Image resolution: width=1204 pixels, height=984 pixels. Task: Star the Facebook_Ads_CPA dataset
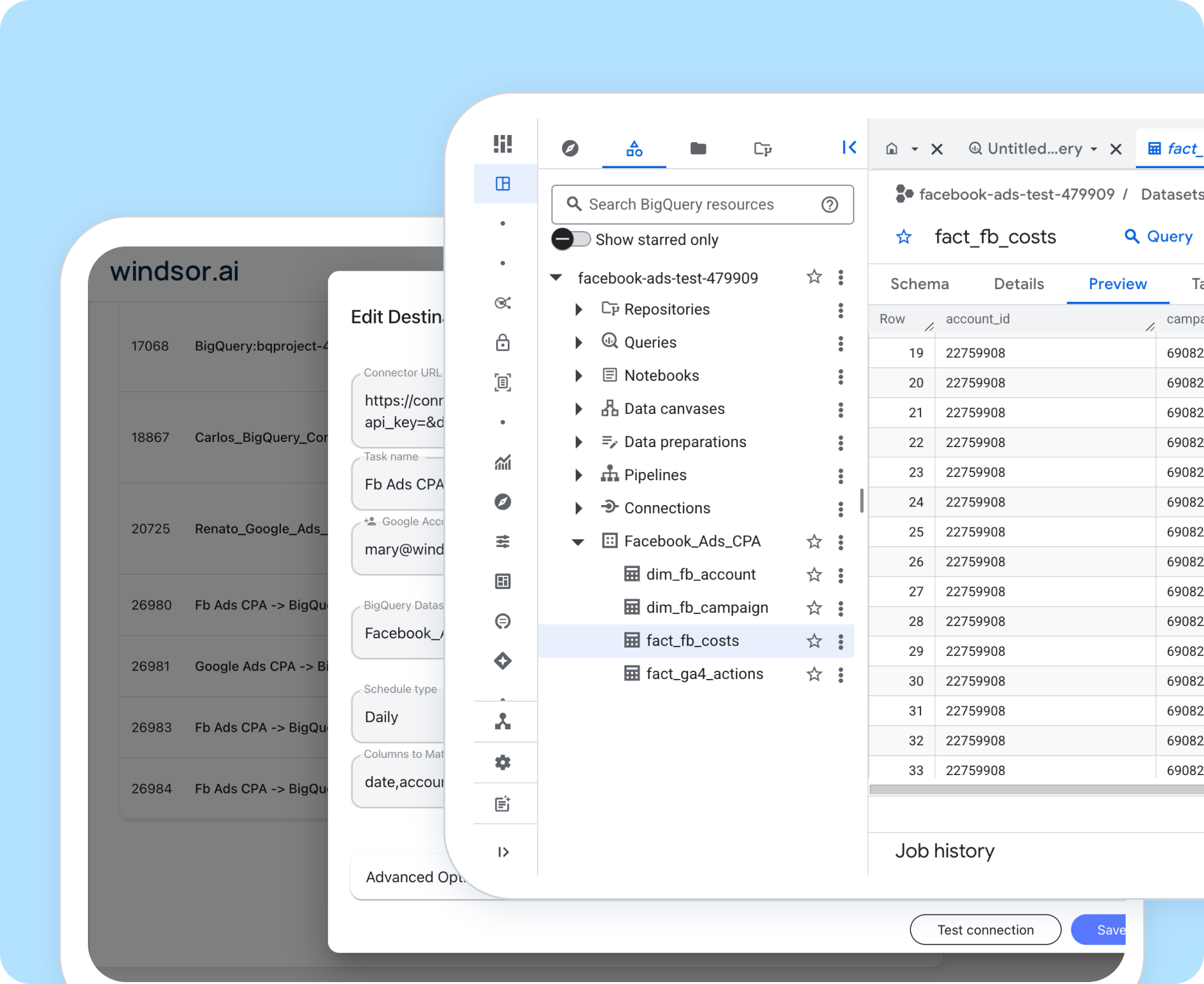click(x=814, y=542)
